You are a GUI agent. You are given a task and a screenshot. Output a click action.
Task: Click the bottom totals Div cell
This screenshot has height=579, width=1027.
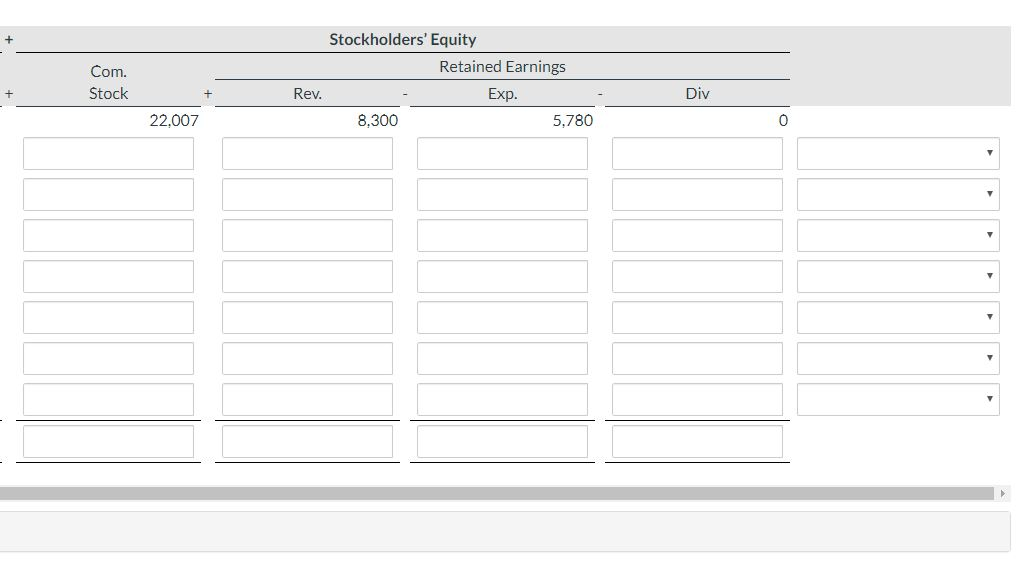point(696,440)
